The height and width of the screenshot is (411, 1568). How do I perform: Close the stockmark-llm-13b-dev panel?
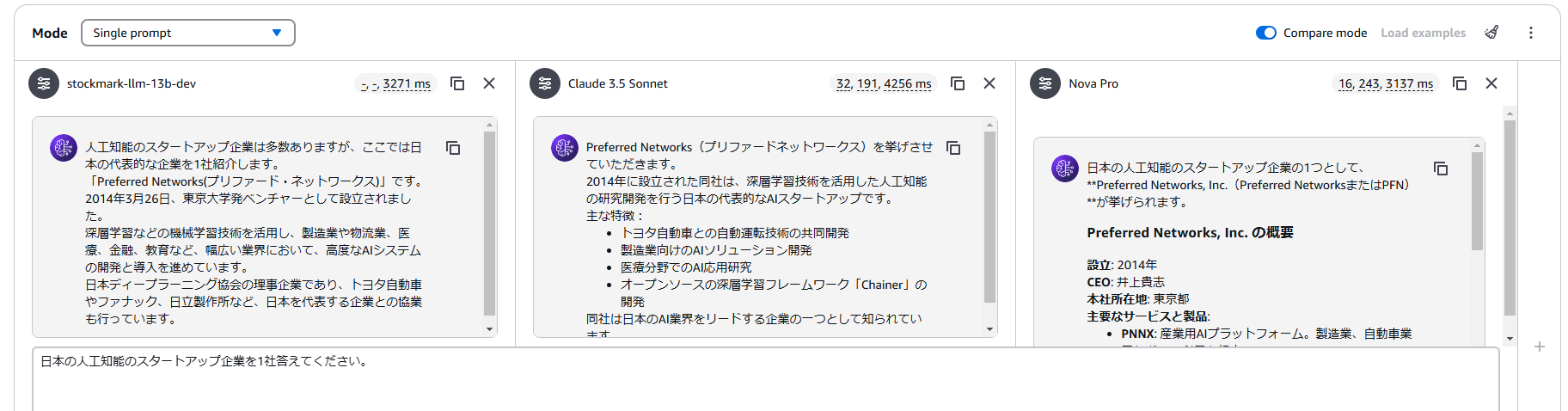(x=489, y=83)
